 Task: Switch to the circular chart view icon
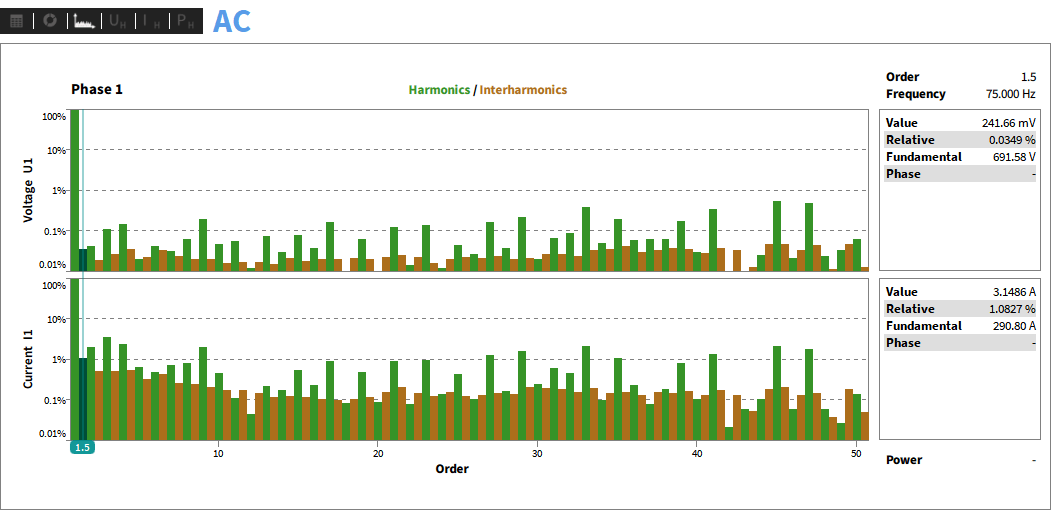pos(49,21)
